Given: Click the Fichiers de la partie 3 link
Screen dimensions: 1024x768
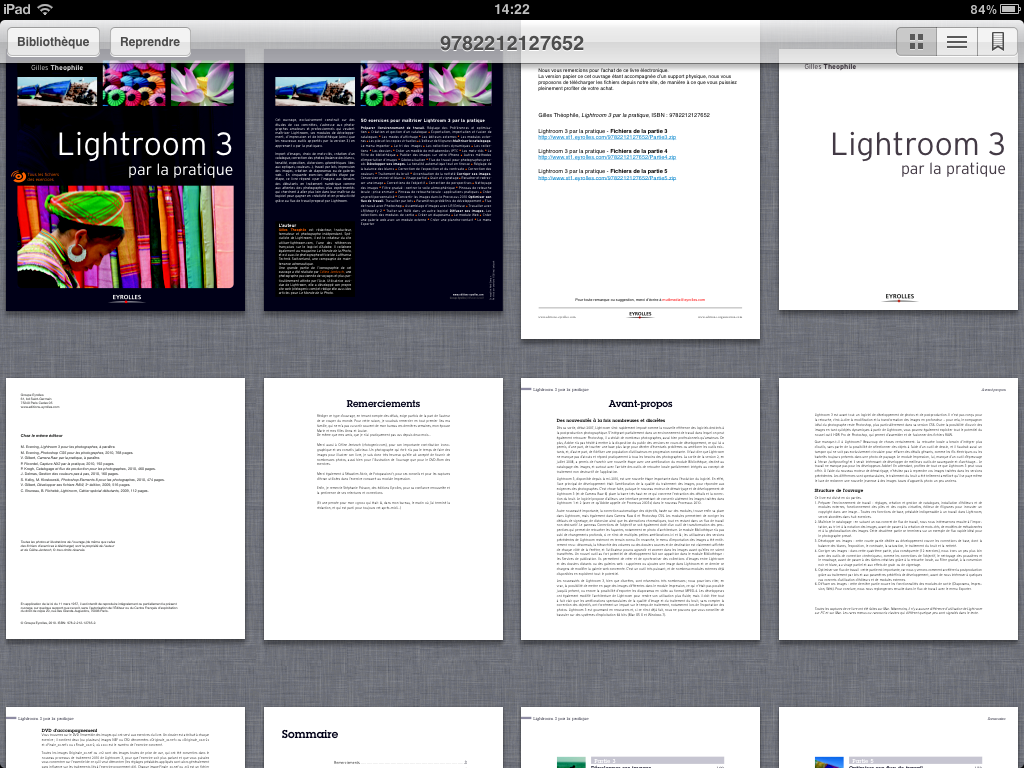Looking at the screenshot, I should click(607, 138).
